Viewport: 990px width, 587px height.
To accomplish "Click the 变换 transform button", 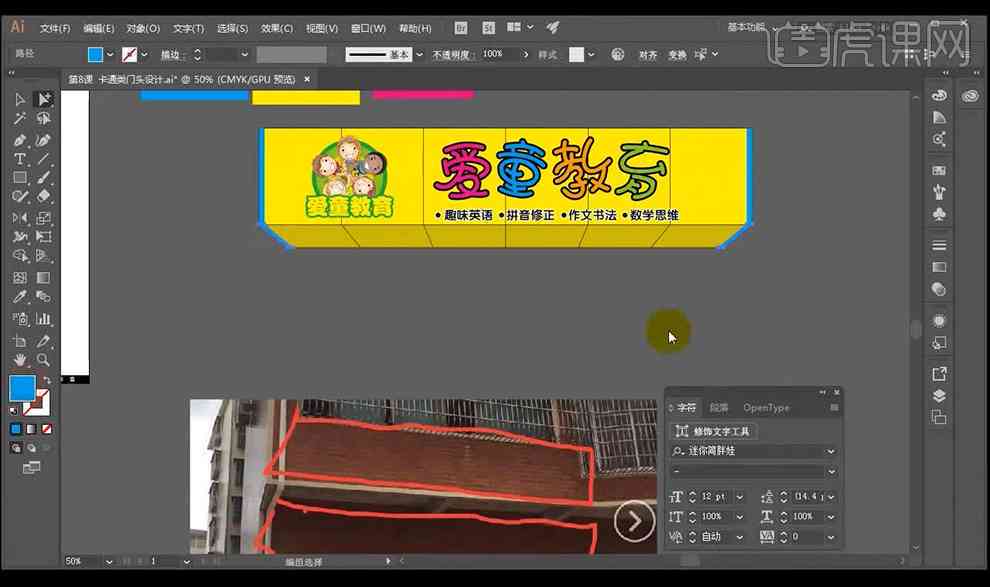I will click(x=677, y=55).
